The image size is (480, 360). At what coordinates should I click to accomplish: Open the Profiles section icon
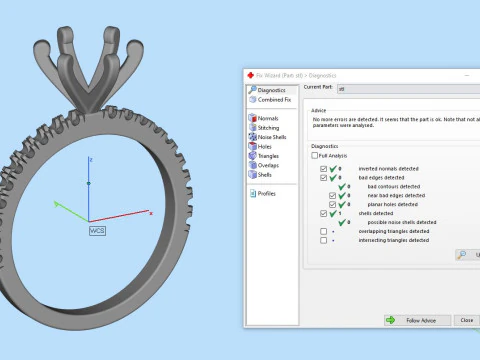[x=253, y=193]
